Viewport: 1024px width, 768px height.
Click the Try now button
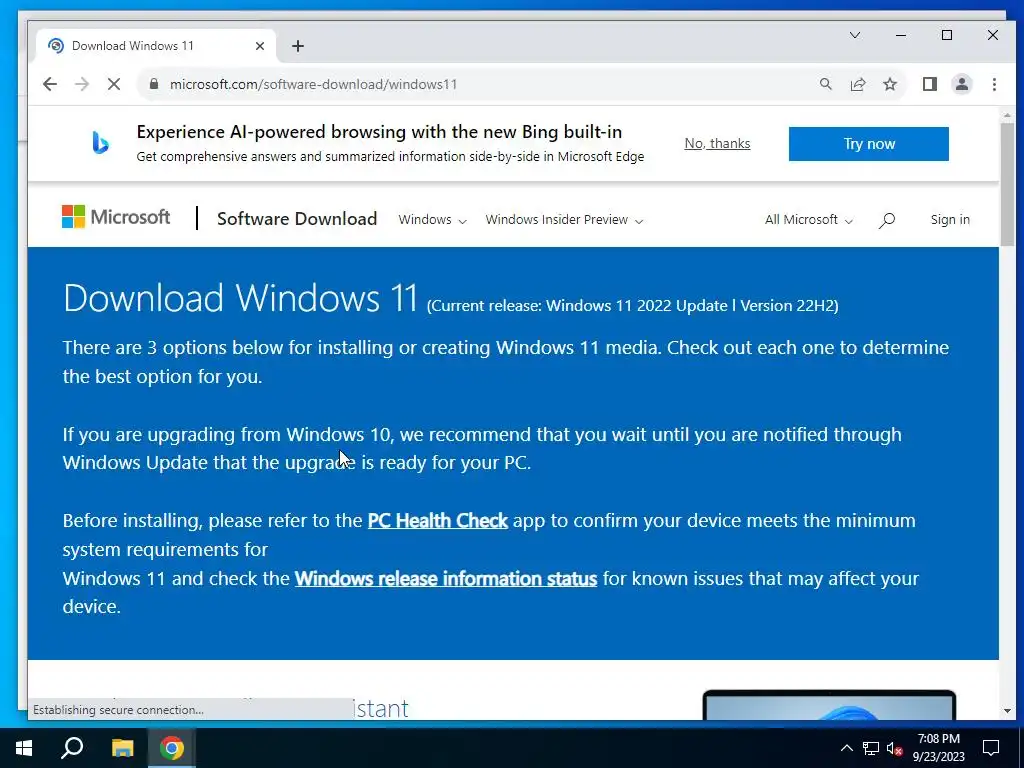point(869,144)
